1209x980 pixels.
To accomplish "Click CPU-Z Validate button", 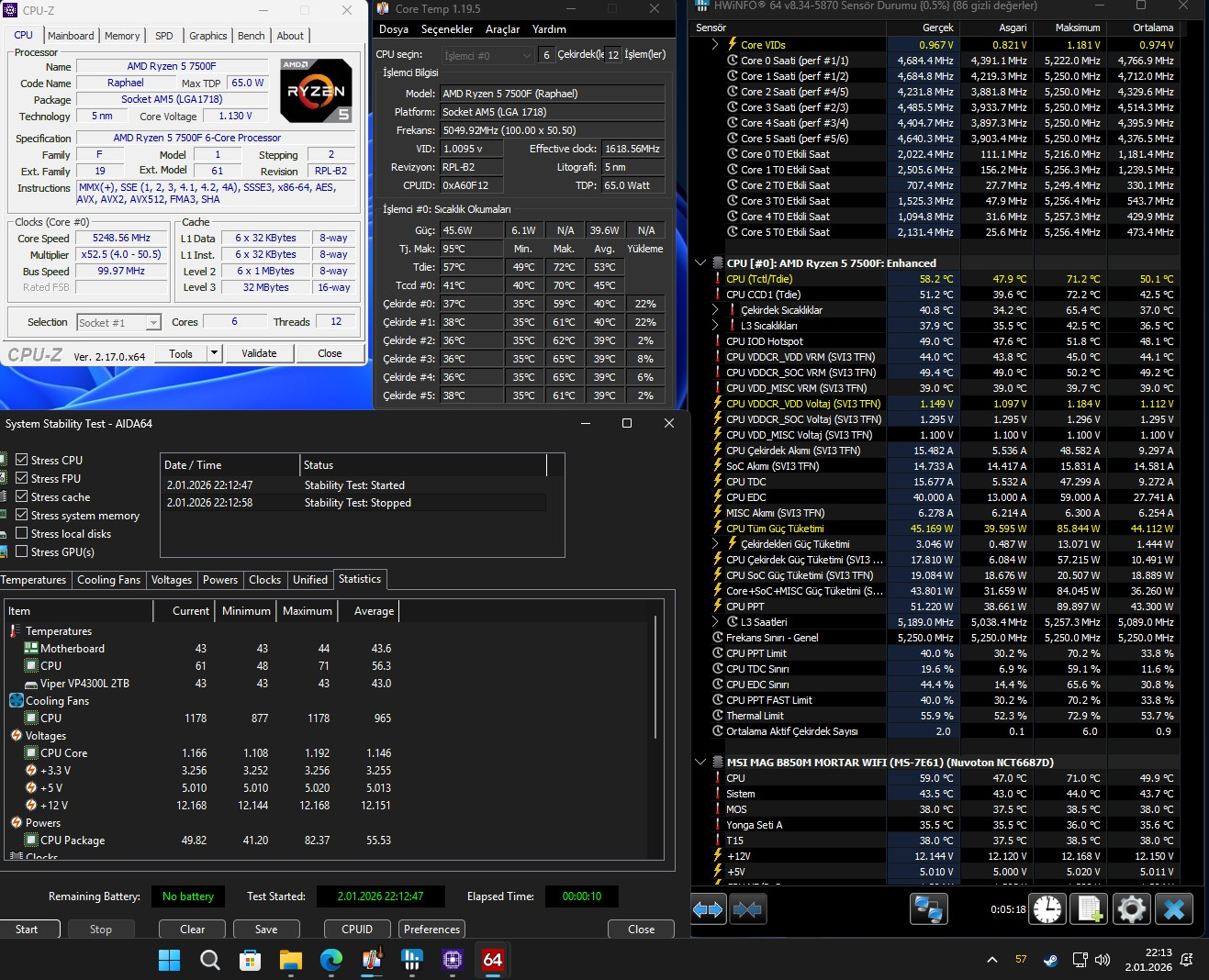I will click(259, 353).
